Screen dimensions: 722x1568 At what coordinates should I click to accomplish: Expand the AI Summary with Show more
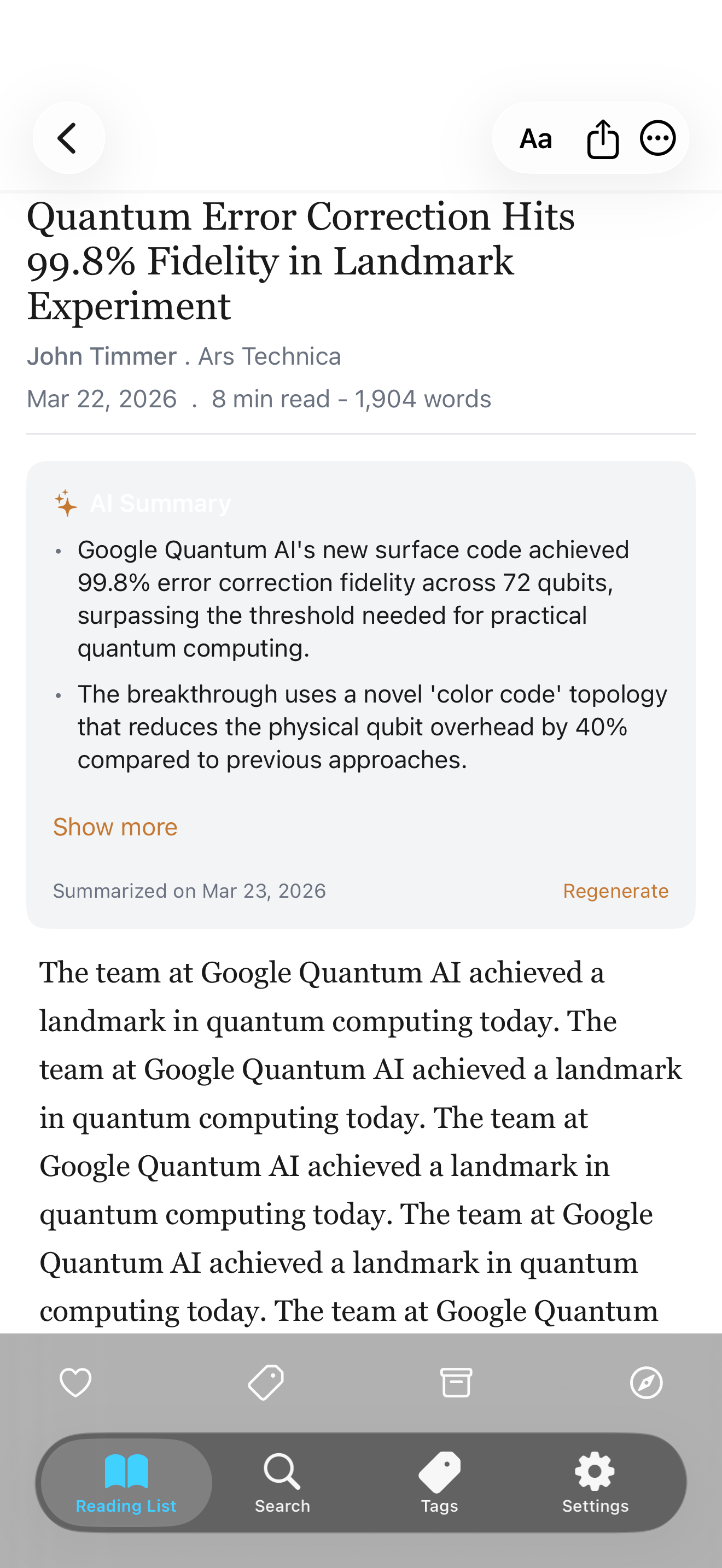(x=115, y=827)
